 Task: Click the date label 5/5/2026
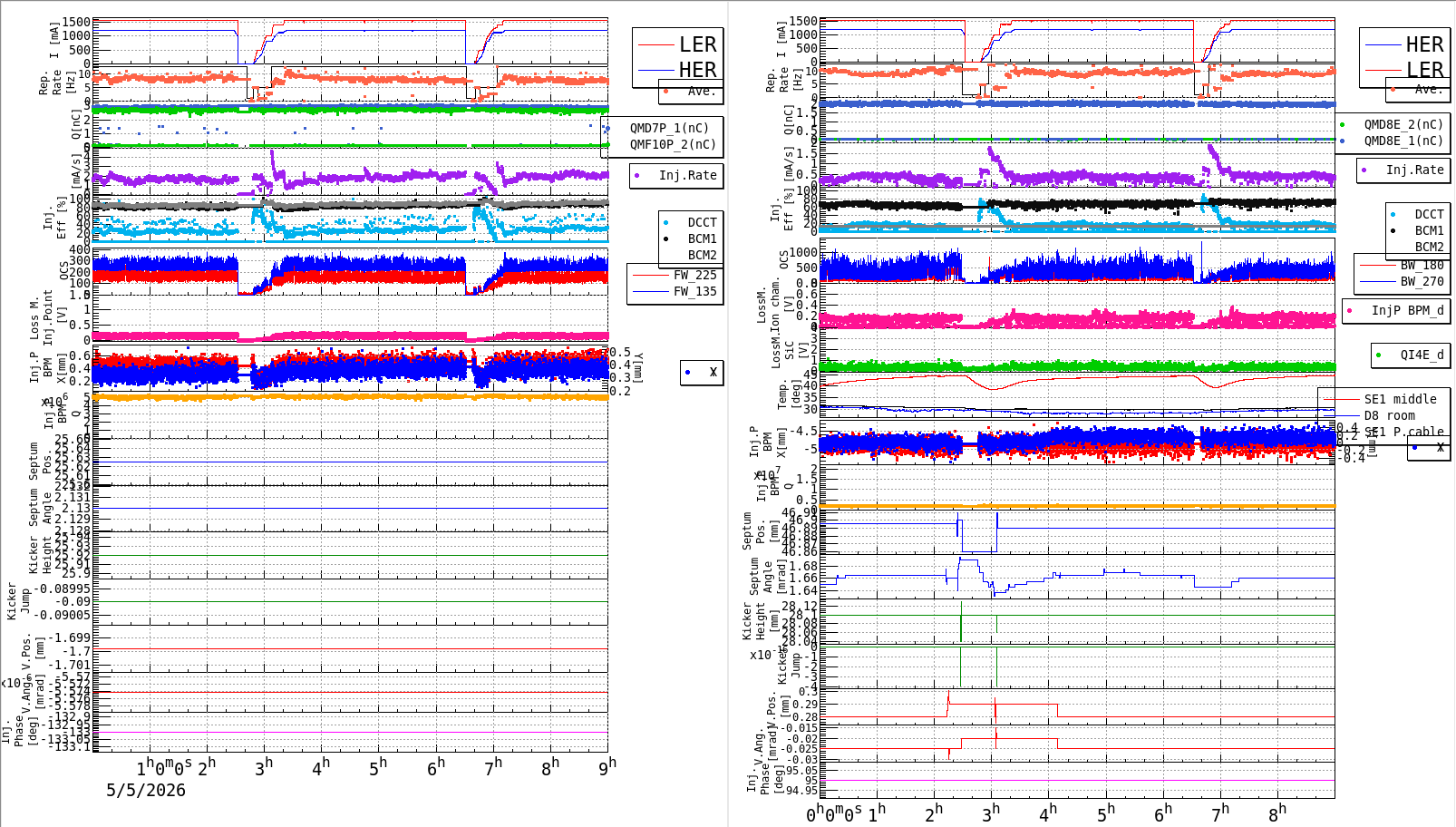146,790
